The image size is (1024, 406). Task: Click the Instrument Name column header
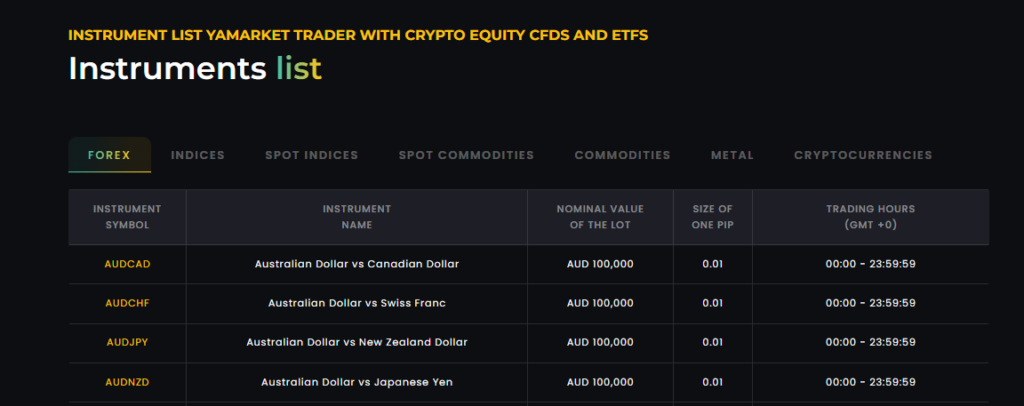[357, 217]
